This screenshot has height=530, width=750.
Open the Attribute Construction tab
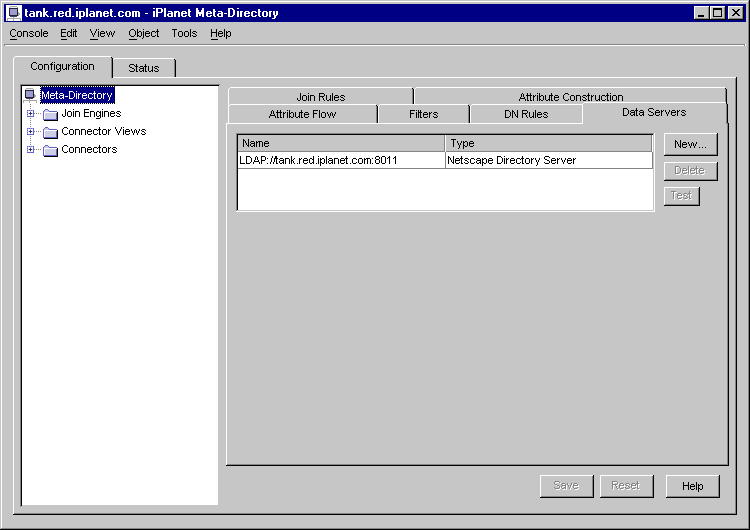point(571,96)
